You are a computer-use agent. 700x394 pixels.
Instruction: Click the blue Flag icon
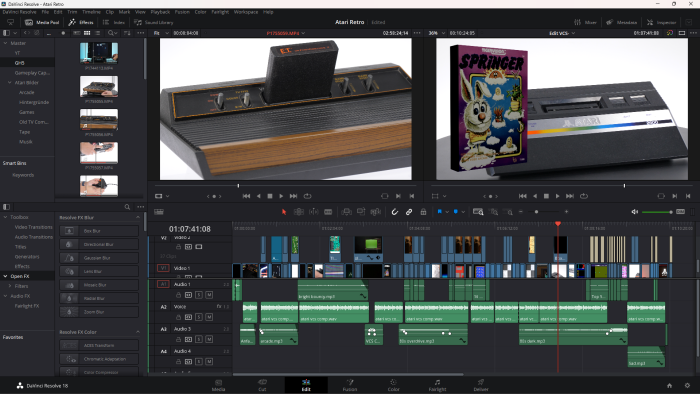[x=440, y=212]
